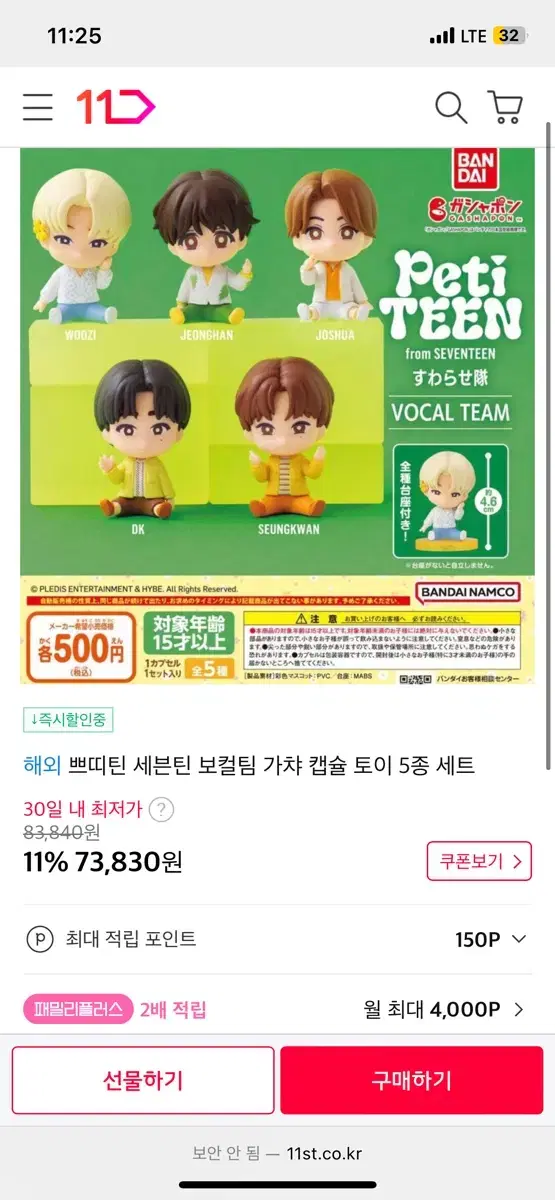
Task: Open the 월 최대 4,000P chevron
Action: click(518, 1009)
